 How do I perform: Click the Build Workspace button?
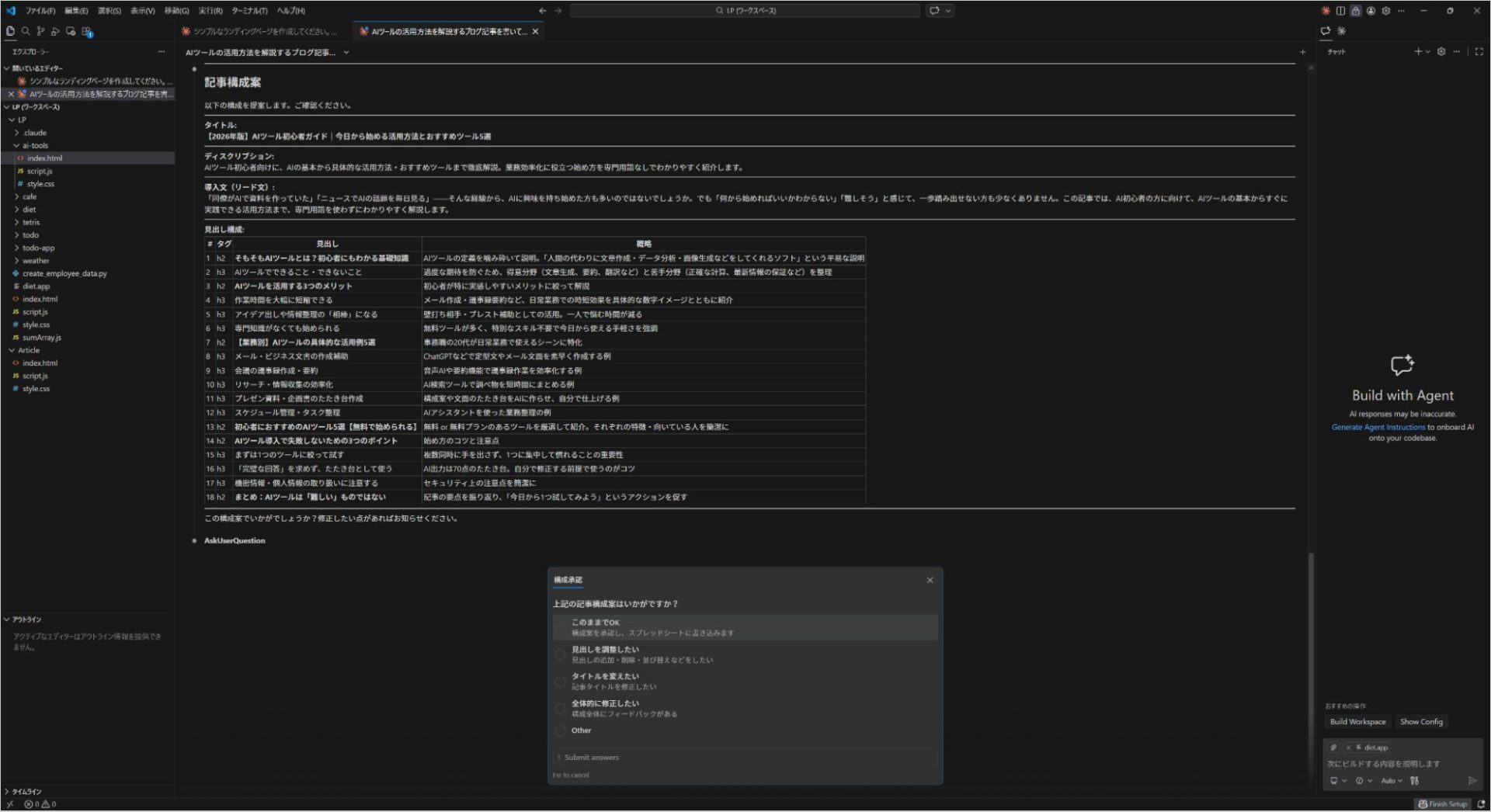click(x=1357, y=721)
